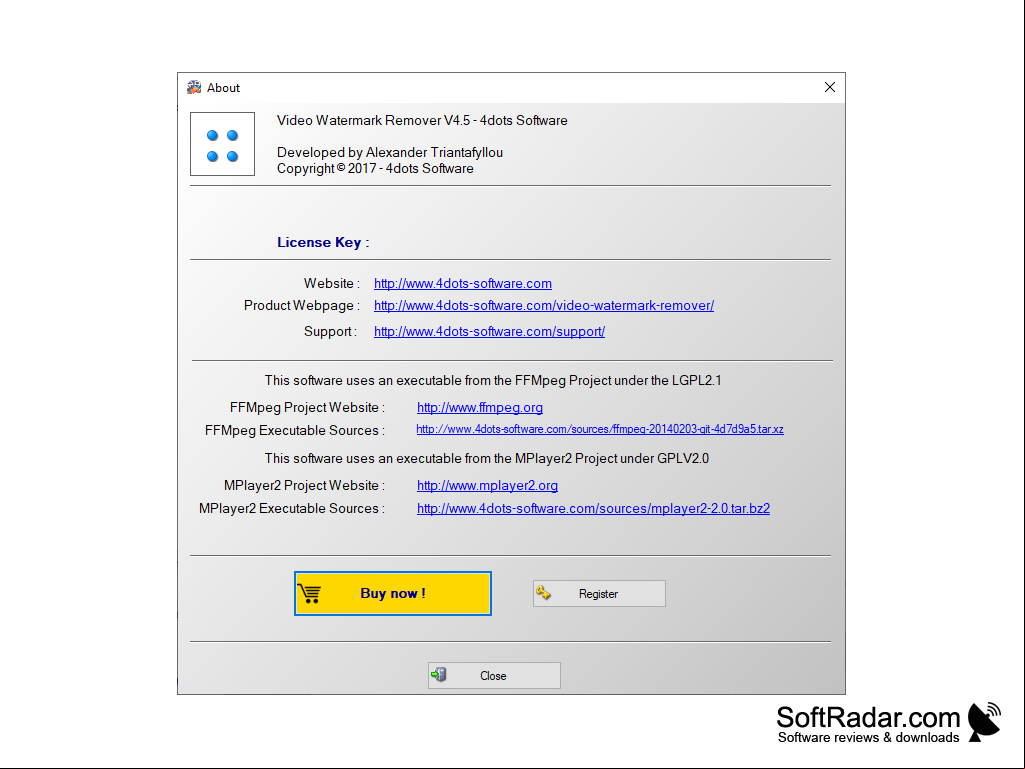This screenshot has height=769, width=1025.
Task: Visit the http://www.ffmpeg.org link
Action: tap(480, 407)
